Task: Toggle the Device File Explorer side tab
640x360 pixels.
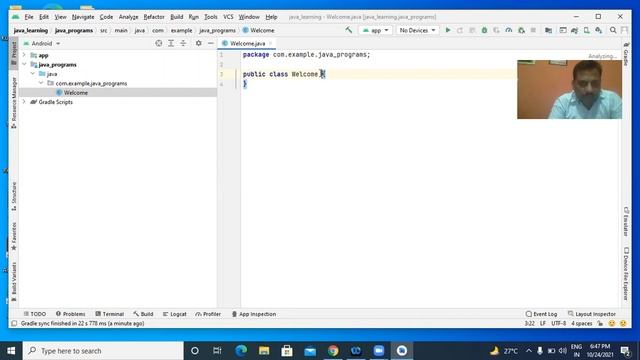Action: [626, 274]
